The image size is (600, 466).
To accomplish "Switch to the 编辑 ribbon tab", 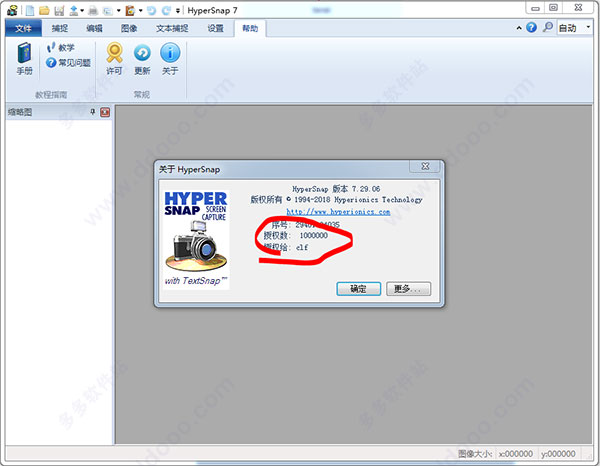I will pos(95,28).
